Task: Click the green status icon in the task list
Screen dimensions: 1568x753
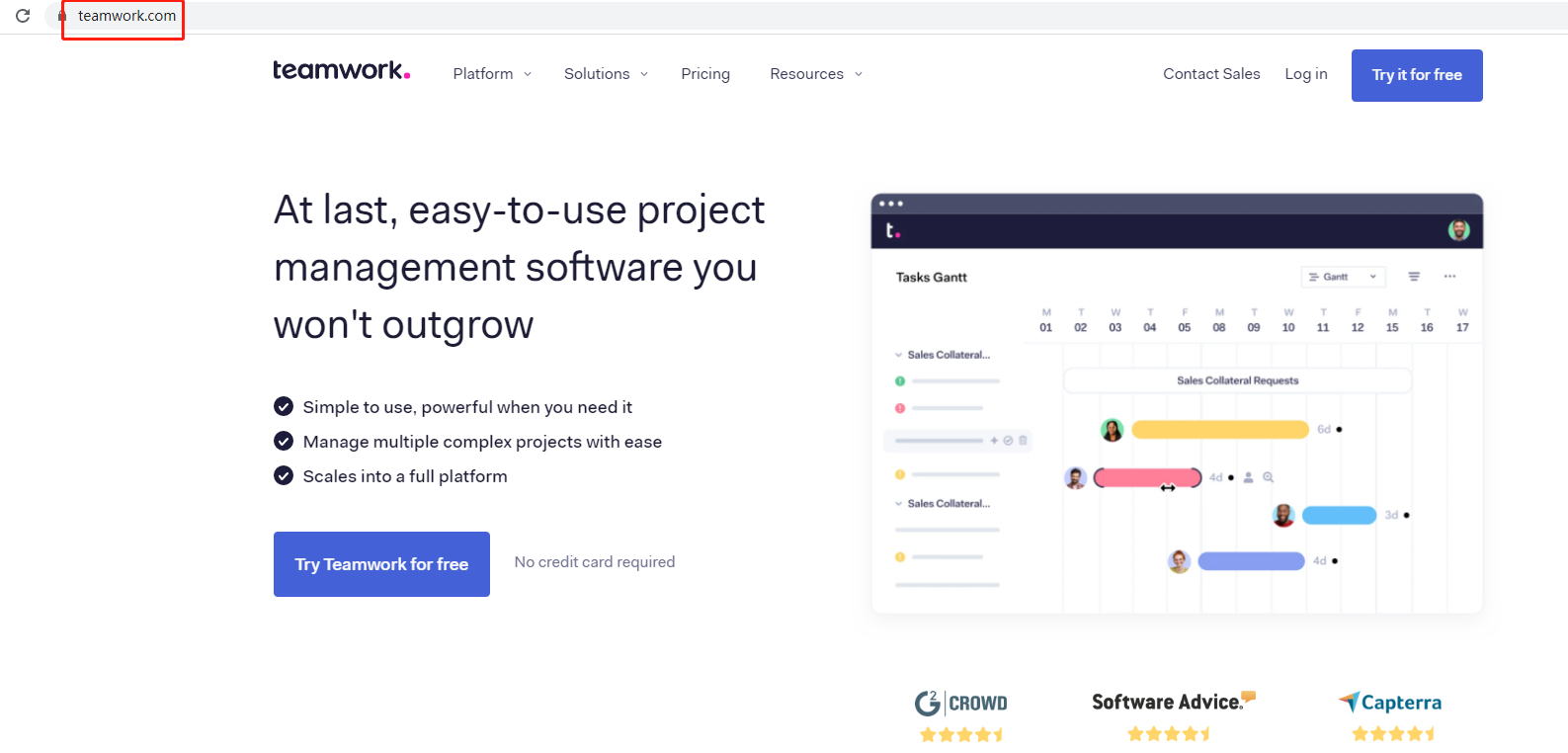Action: 900,381
